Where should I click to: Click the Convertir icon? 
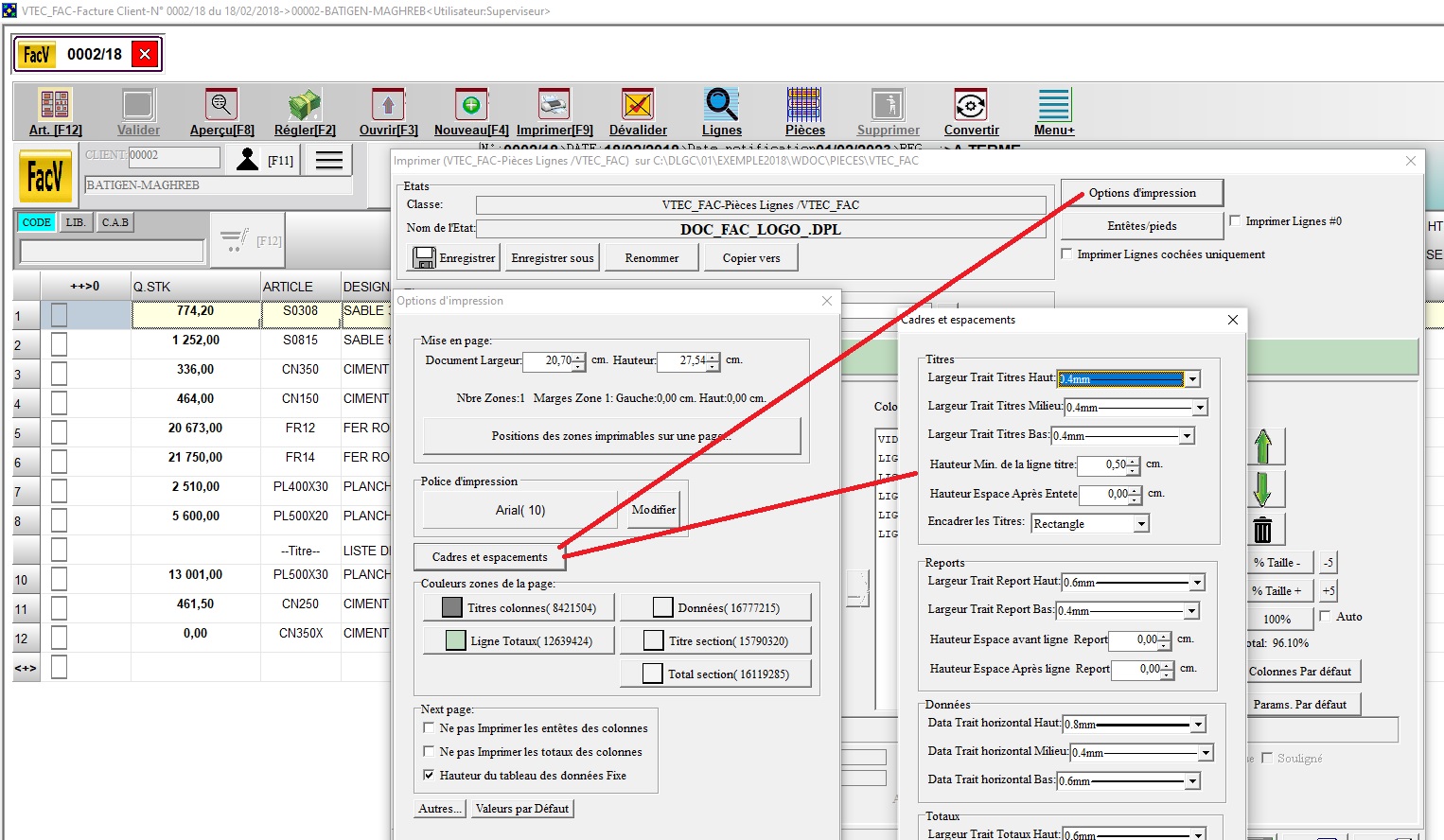(971, 104)
